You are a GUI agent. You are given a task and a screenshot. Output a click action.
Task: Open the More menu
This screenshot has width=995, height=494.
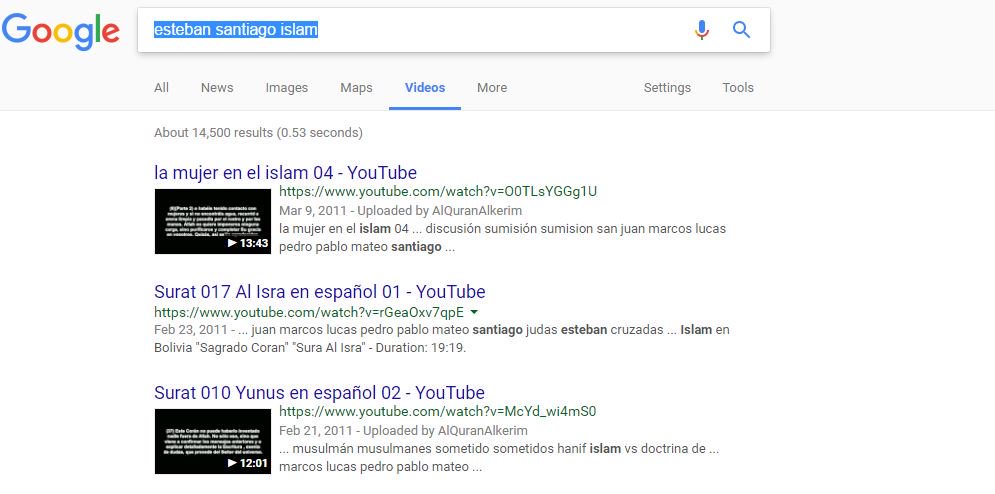coord(492,88)
